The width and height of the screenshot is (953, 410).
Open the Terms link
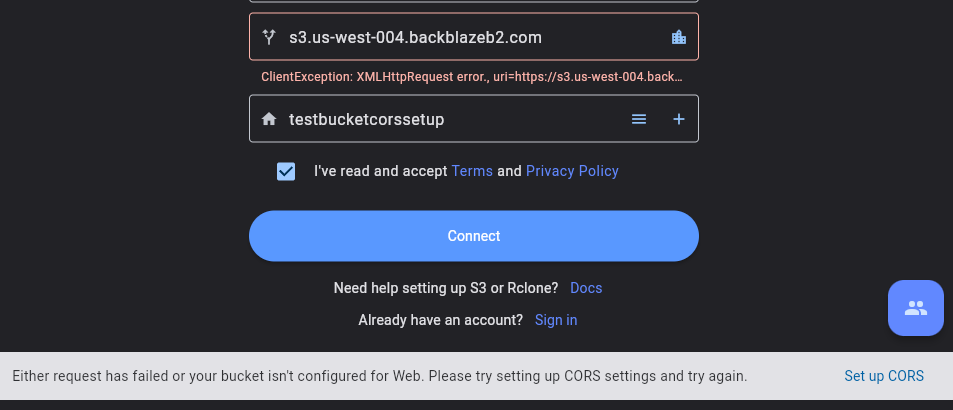tap(472, 171)
